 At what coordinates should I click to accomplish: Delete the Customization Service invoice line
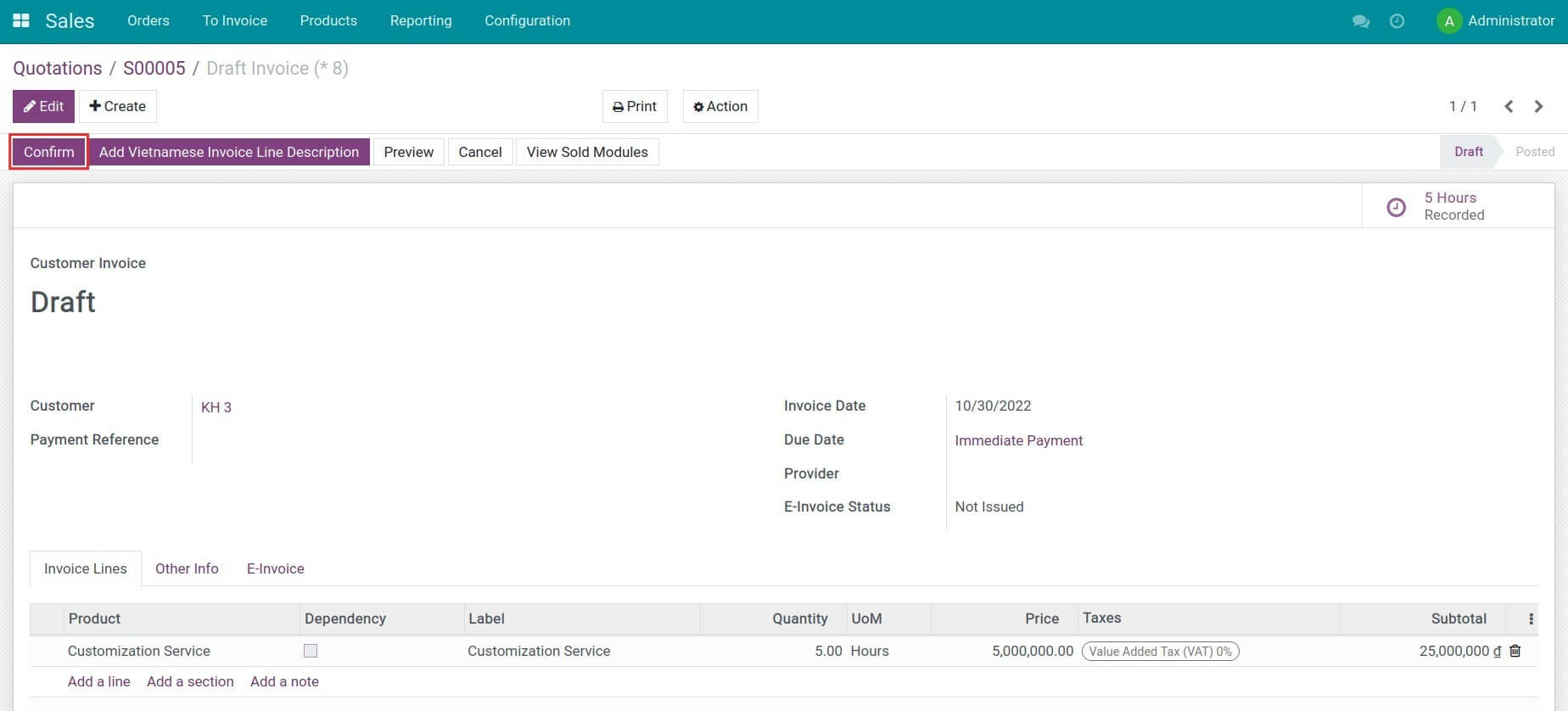pyautogui.click(x=1515, y=651)
